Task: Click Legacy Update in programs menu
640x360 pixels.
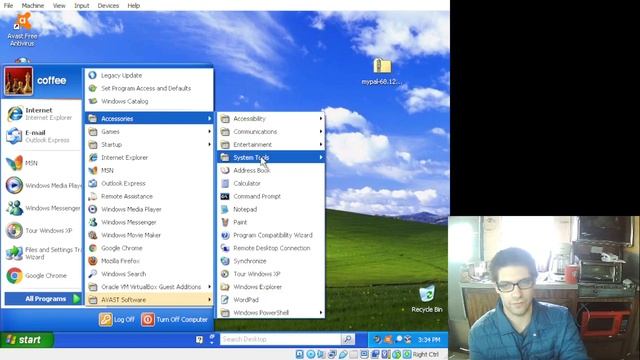Action: click(x=149, y=76)
